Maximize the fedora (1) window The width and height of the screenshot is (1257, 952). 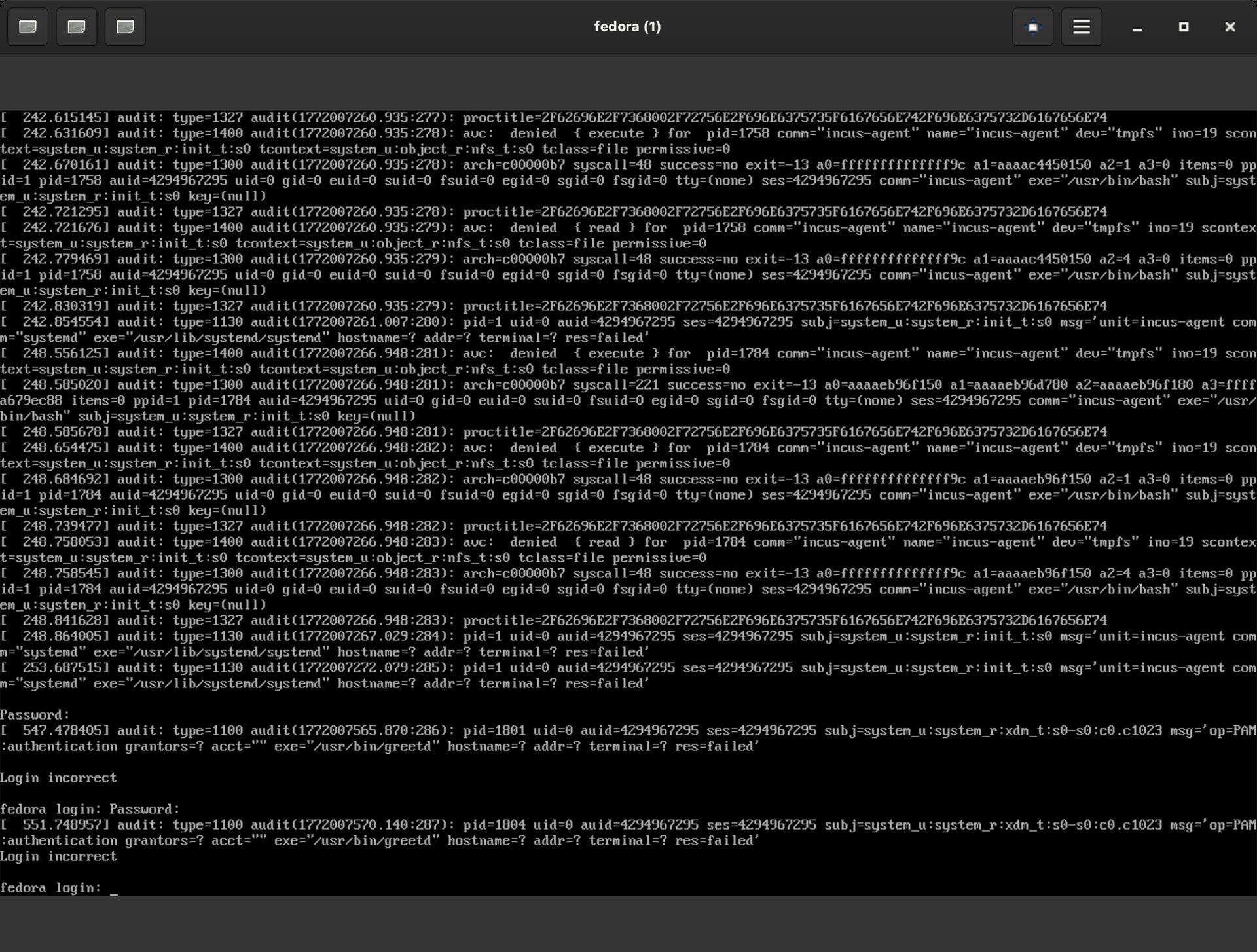coord(1184,27)
